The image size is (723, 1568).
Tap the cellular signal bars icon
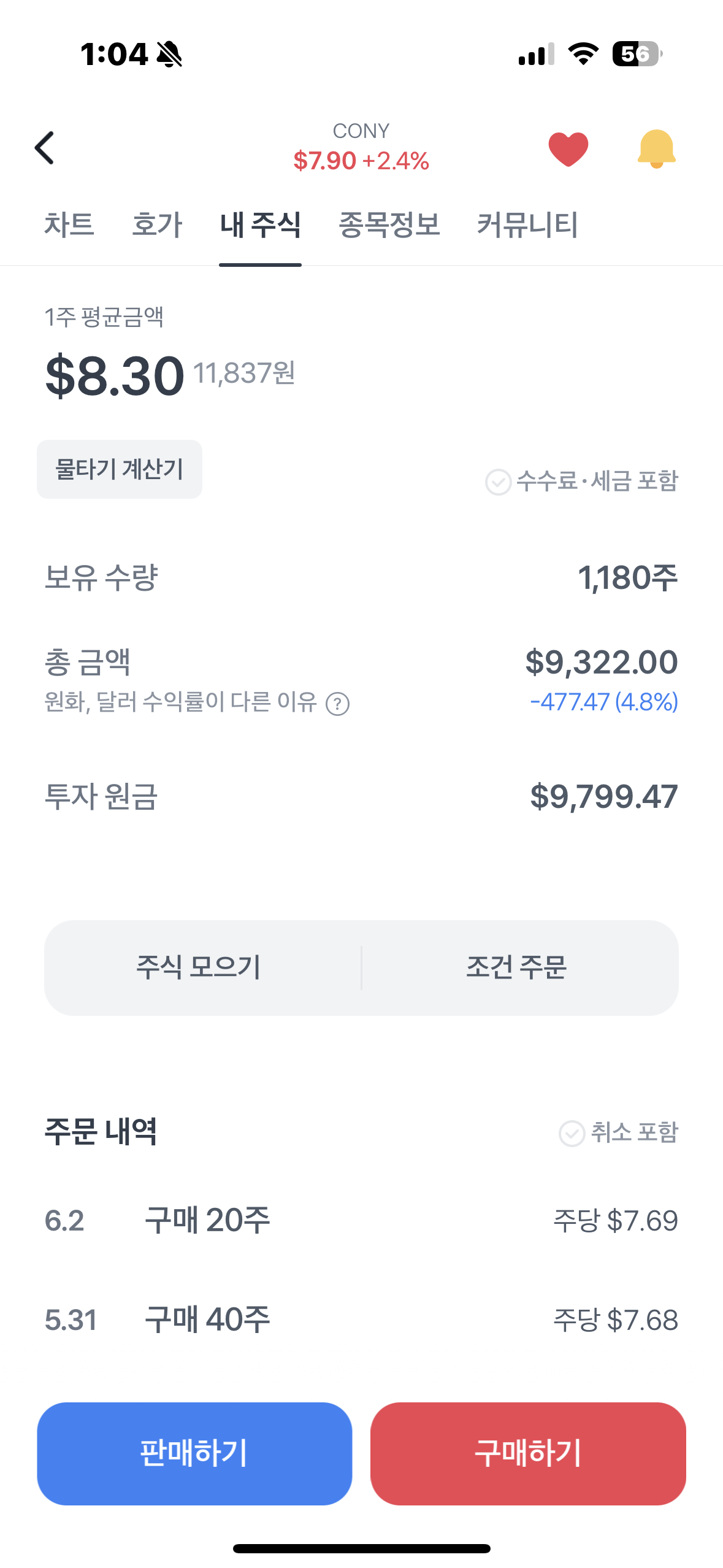click(x=536, y=54)
